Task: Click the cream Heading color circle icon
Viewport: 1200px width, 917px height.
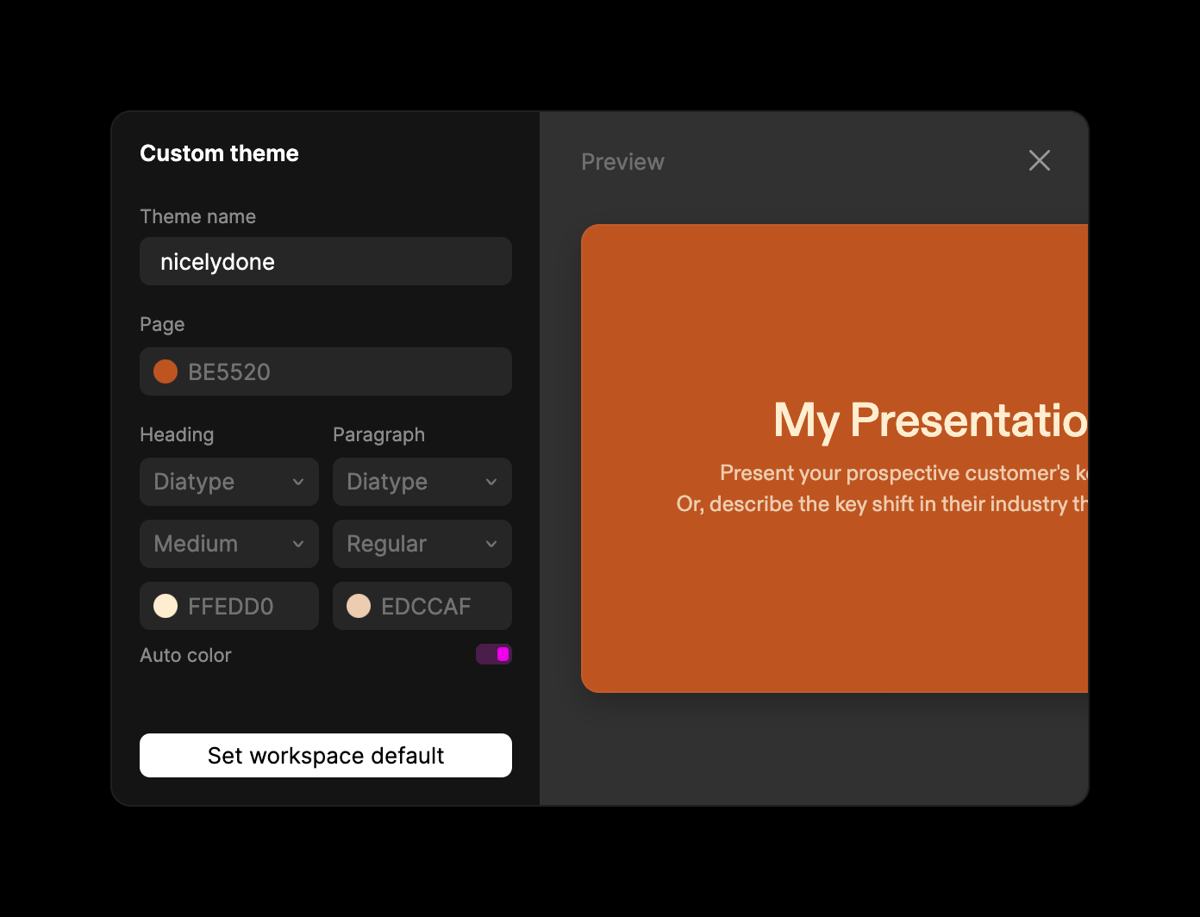Action: tap(165, 605)
